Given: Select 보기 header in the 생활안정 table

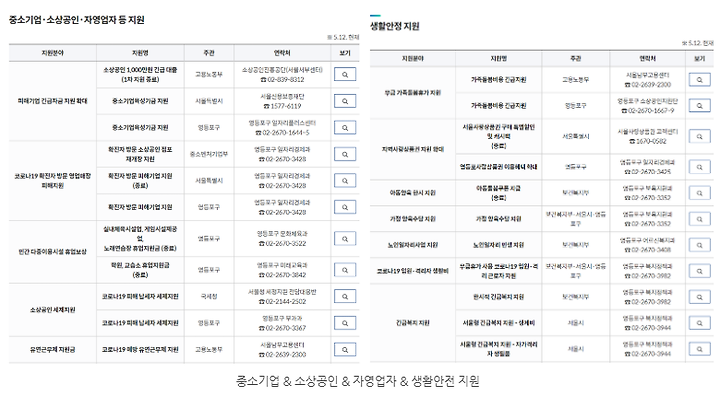Looking at the screenshot, I should coord(699,58).
